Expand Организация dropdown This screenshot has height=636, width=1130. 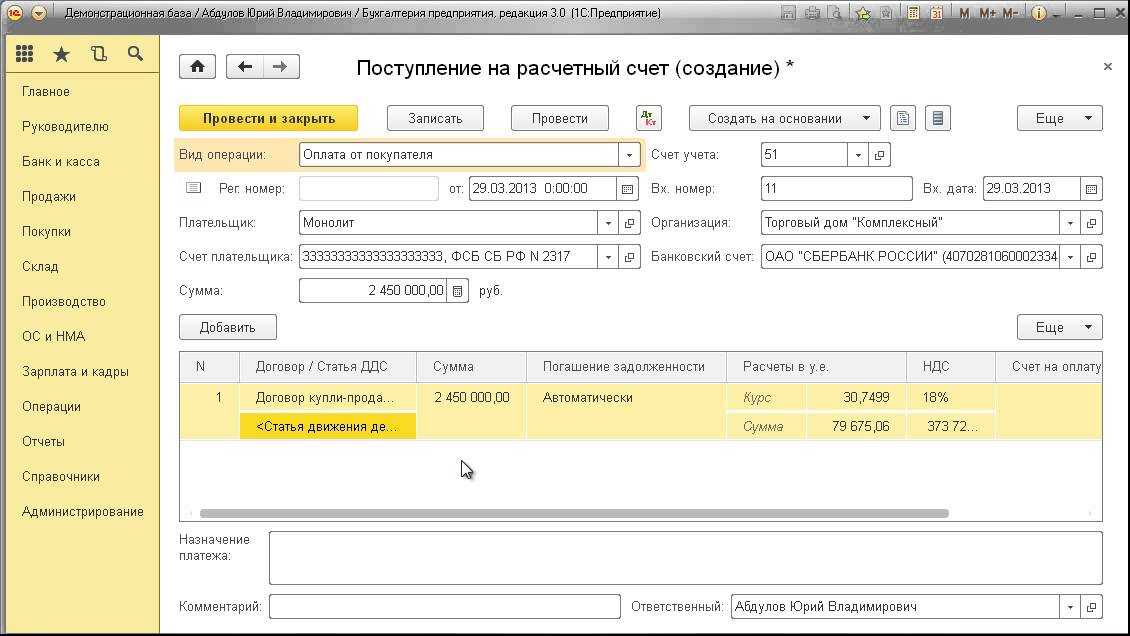1070,223
